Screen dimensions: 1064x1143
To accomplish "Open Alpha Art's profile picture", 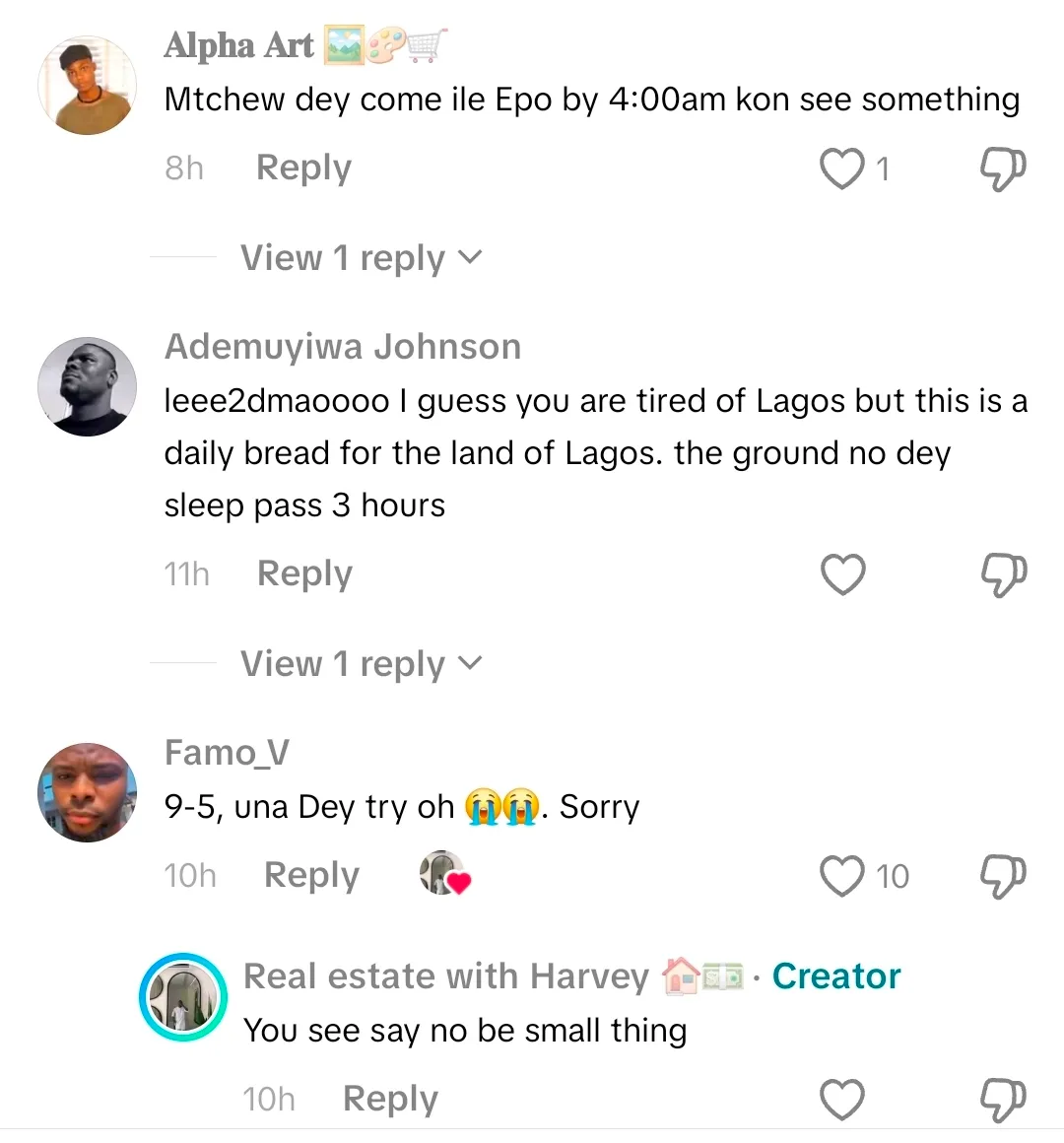I will [87, 86].
